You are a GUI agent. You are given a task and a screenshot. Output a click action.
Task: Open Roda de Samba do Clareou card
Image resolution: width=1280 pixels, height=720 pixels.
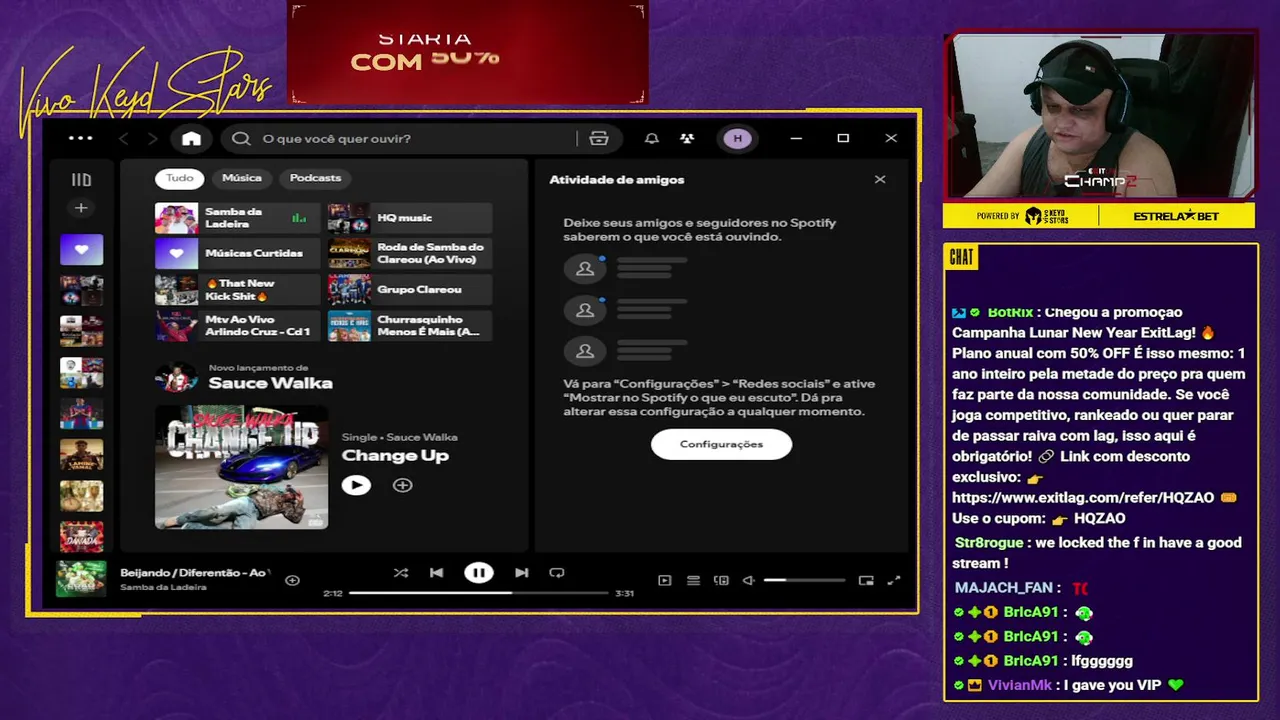pyautogui.click(x=410, y=254)
